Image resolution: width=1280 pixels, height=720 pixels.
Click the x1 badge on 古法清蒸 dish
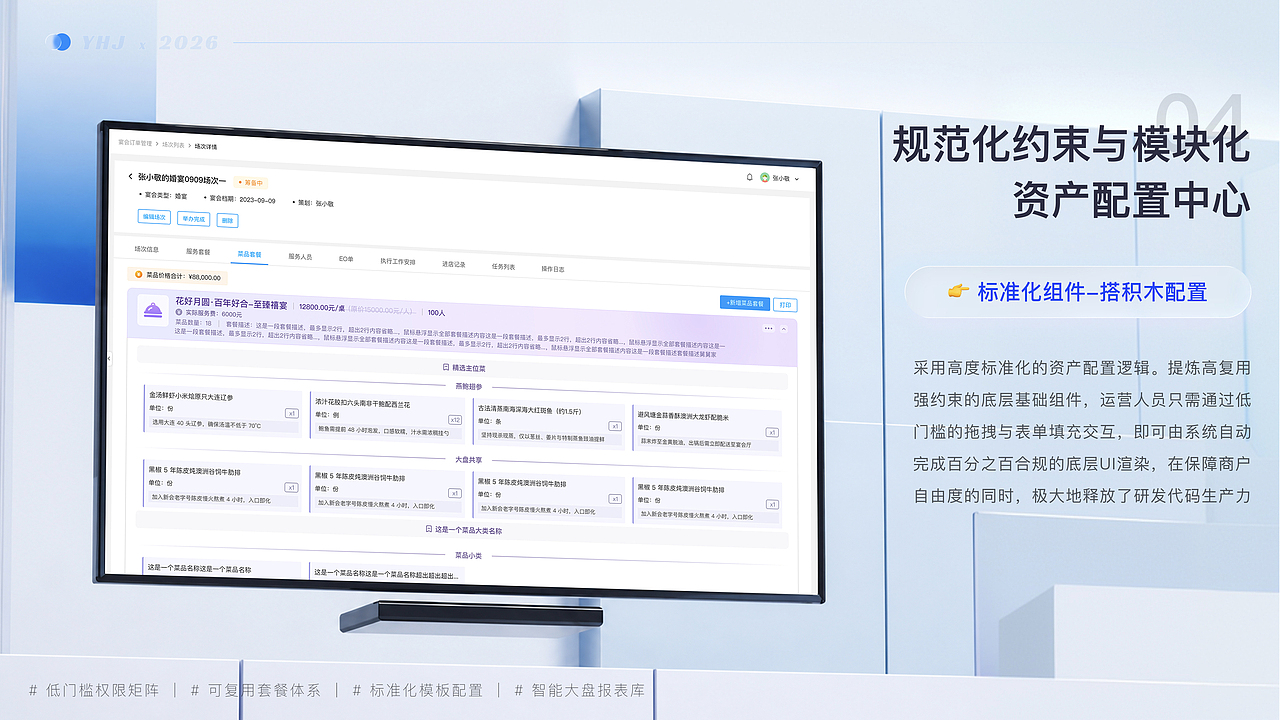[x=615, y=426]
